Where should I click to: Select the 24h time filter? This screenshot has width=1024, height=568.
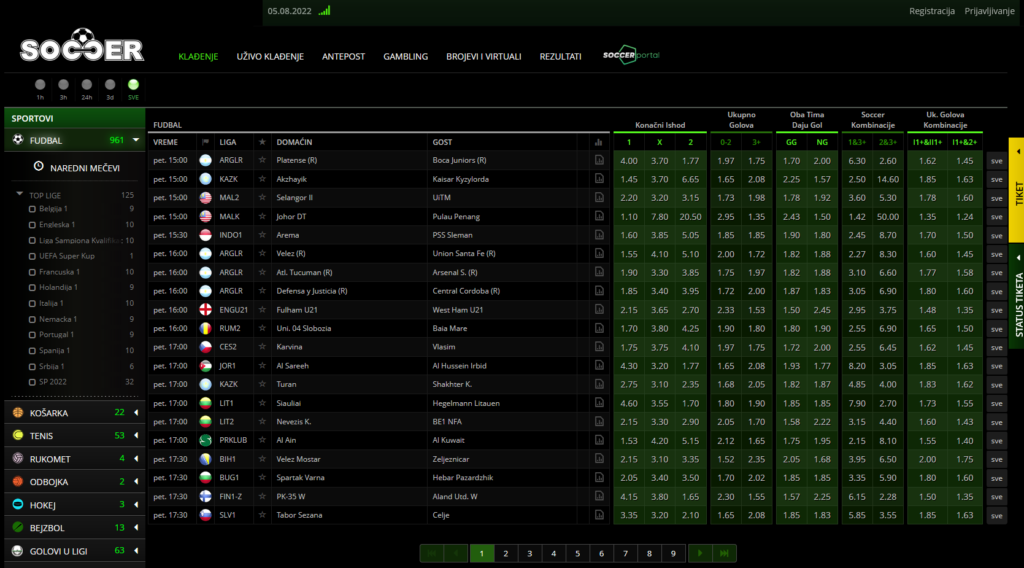(x=87, y=86)
